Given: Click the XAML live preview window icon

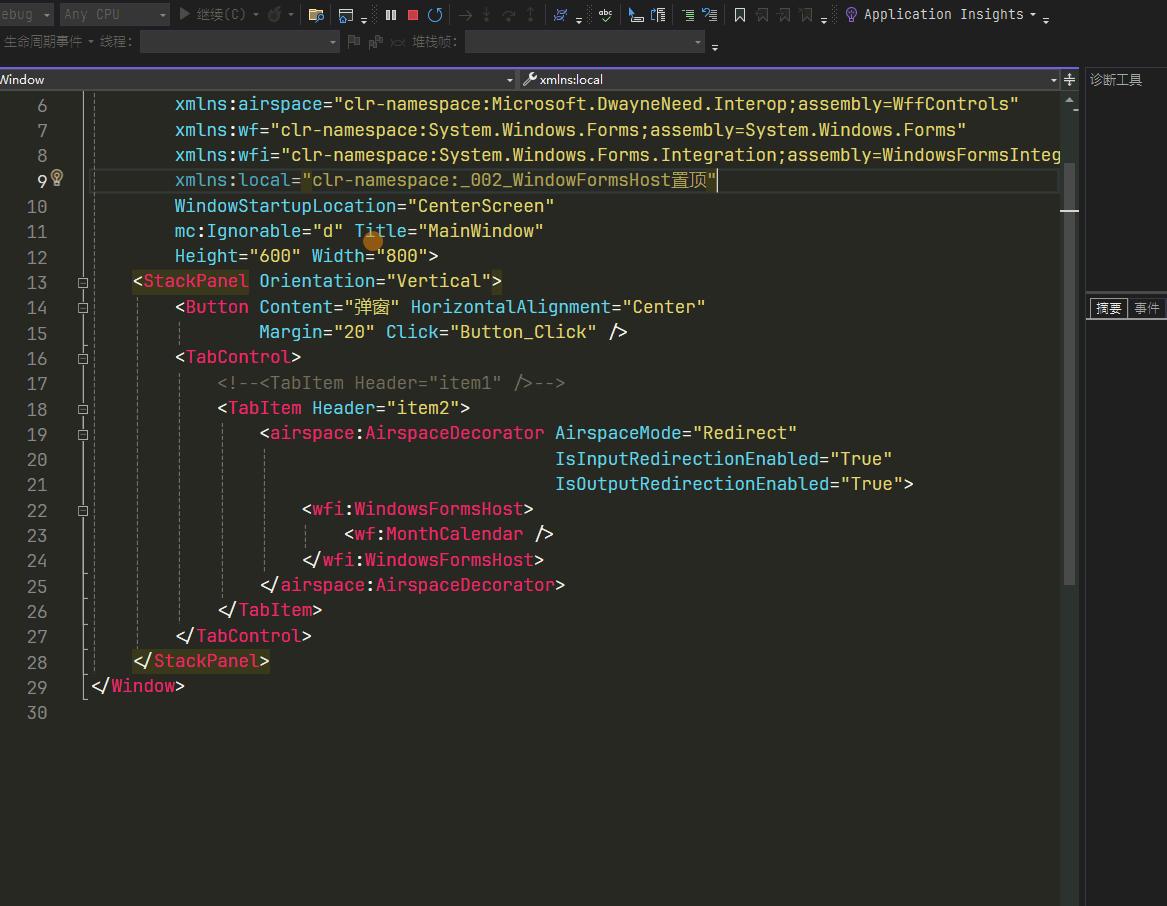Looking at the screenshot, I should [x=345, y=15].
